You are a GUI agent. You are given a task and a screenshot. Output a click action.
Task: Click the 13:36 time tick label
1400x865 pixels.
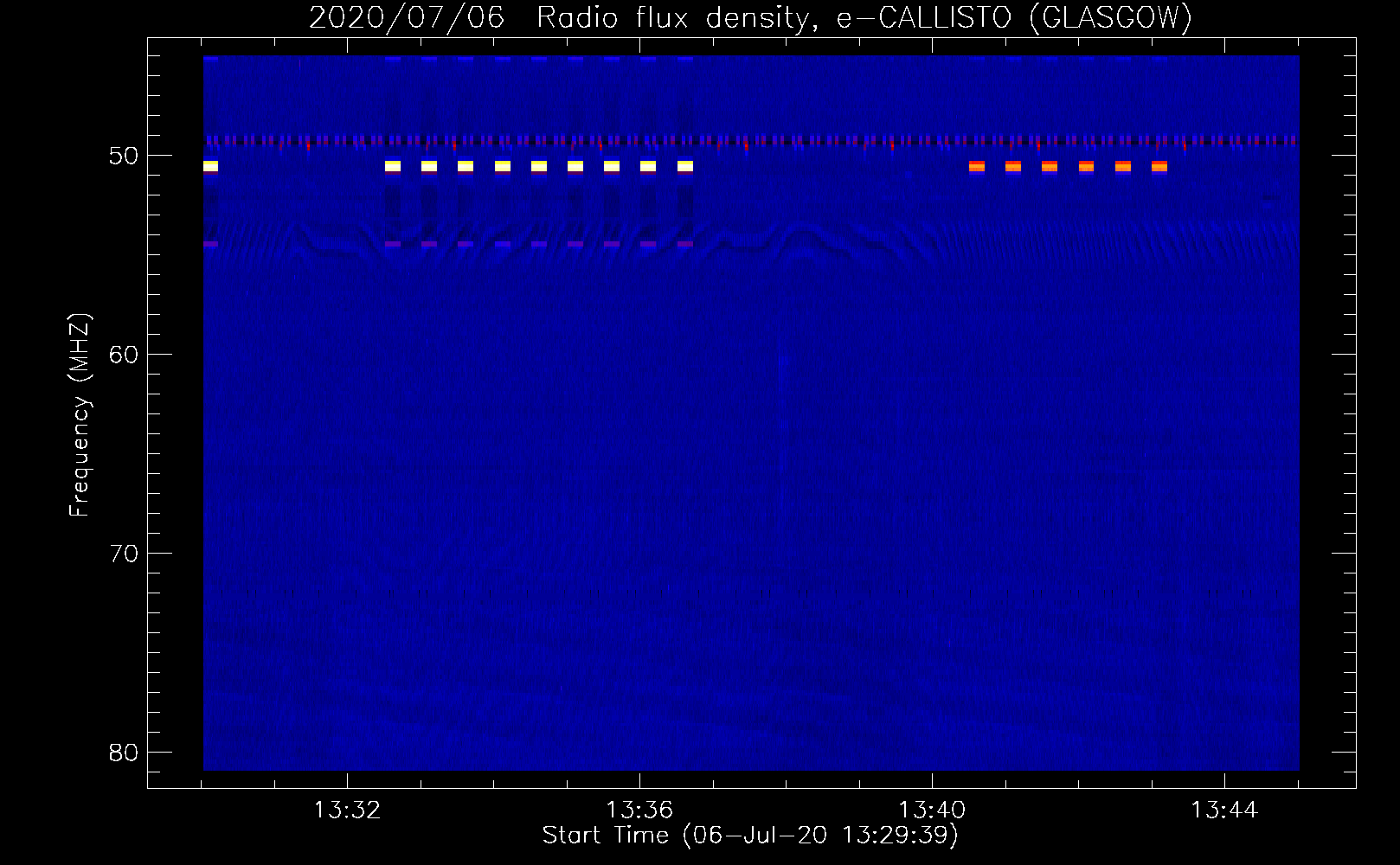click(639, 811)
